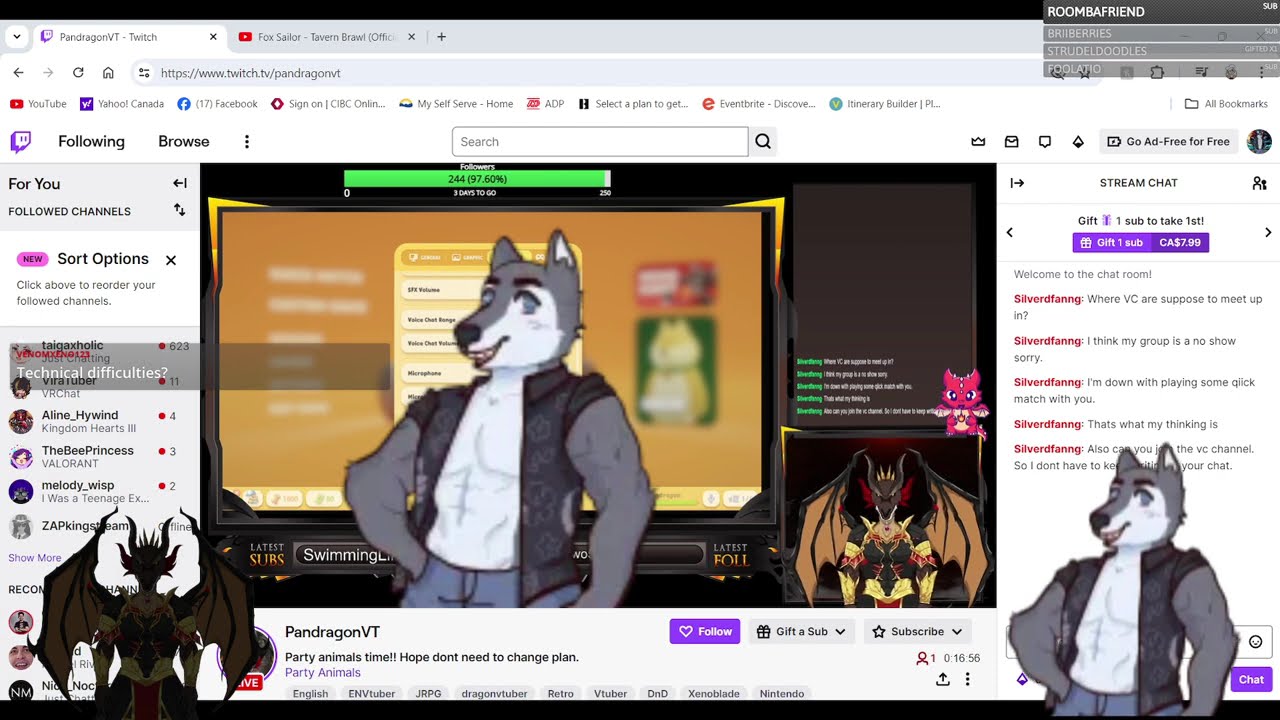Open a new browser tab

[x=441, y=37]
